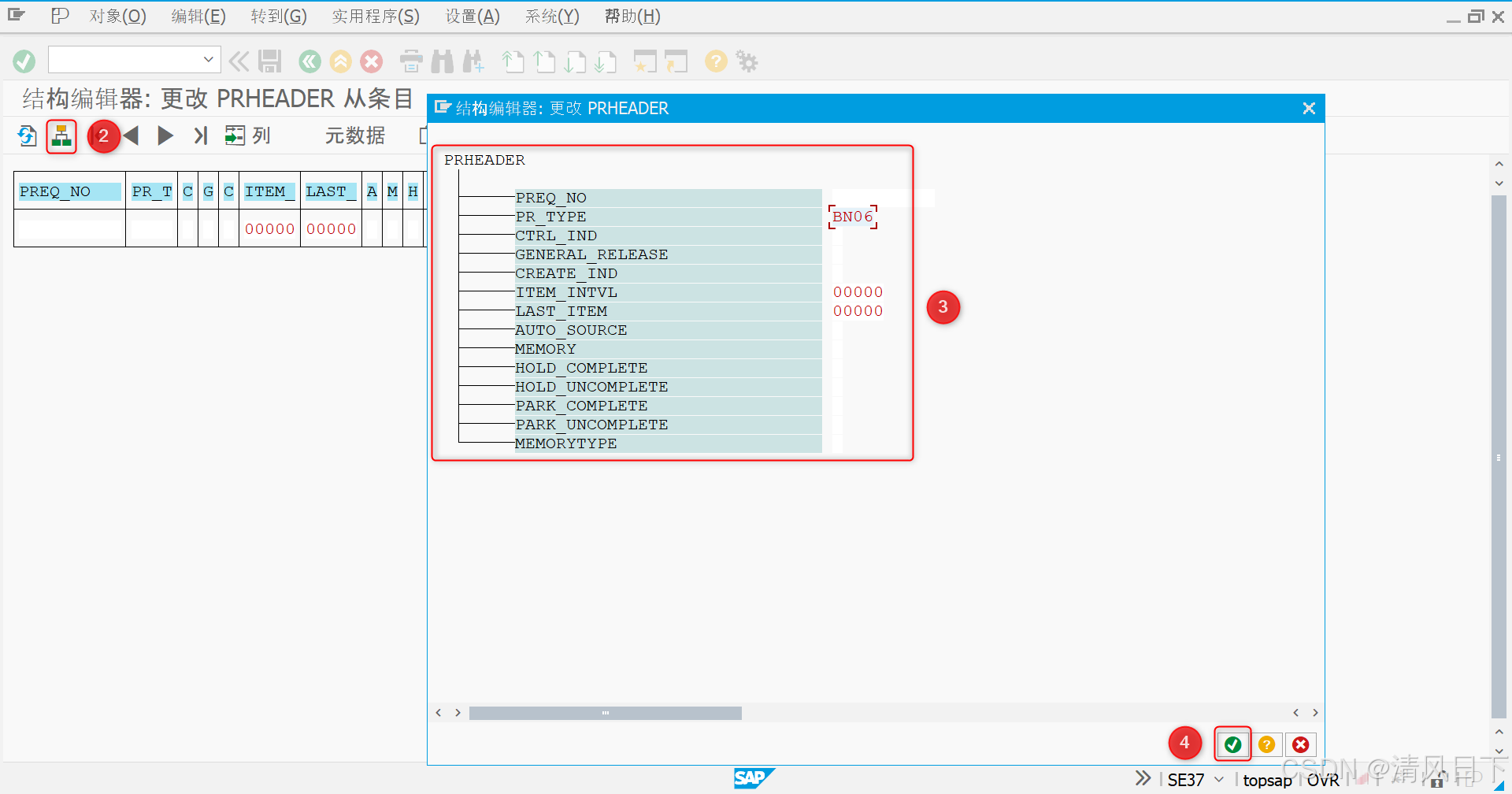Click the previous entry left-triangle icon
Viewport: 1512px width, 794px height.
[131, 135]
